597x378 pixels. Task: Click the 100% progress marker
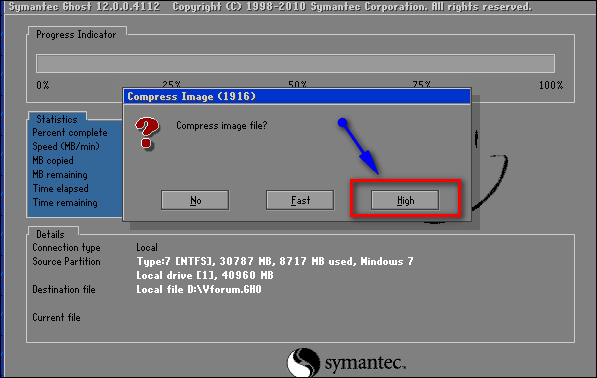pyautogui.click(x=551, y=85)
